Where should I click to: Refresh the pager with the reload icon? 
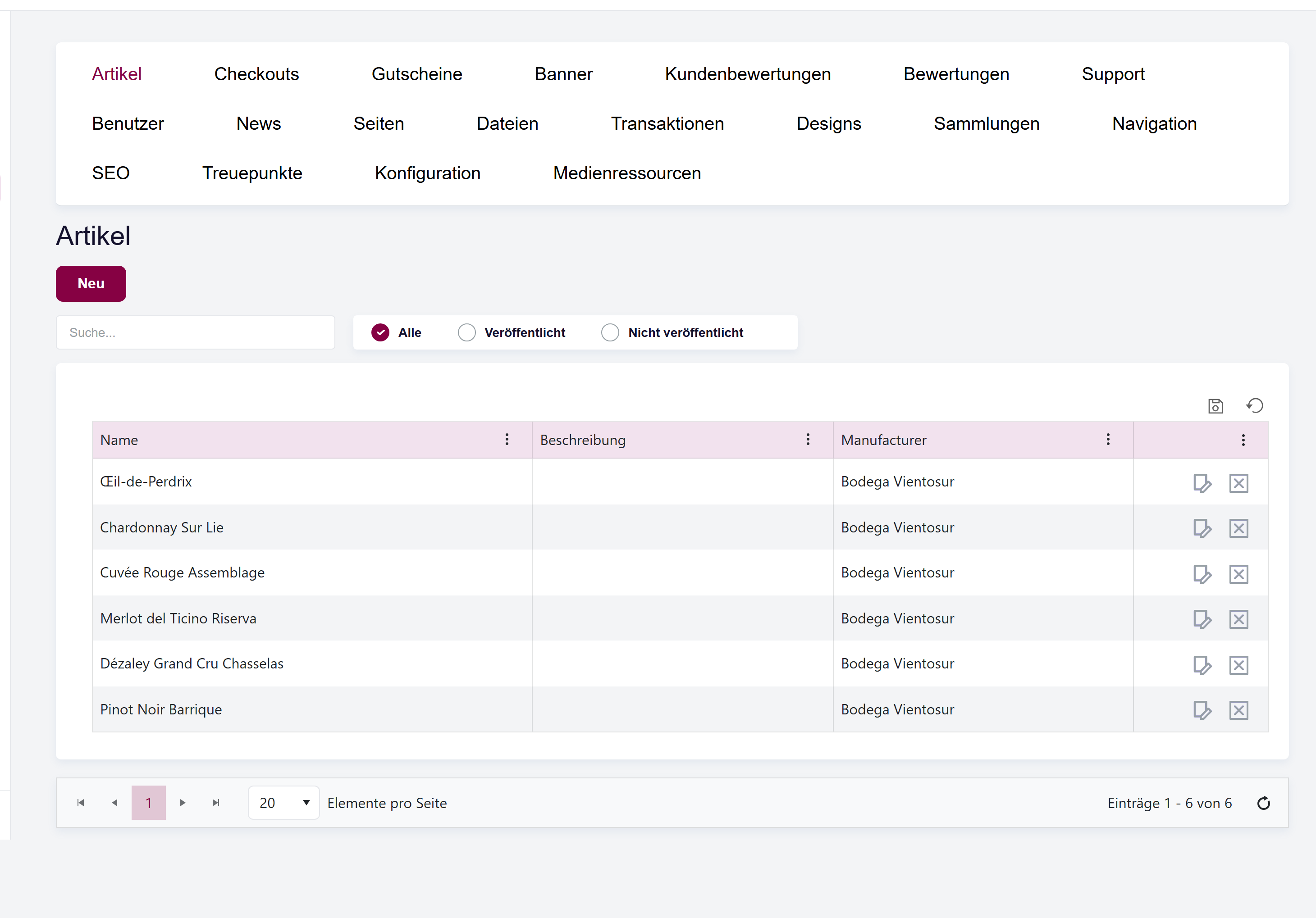click(1263, 803)
